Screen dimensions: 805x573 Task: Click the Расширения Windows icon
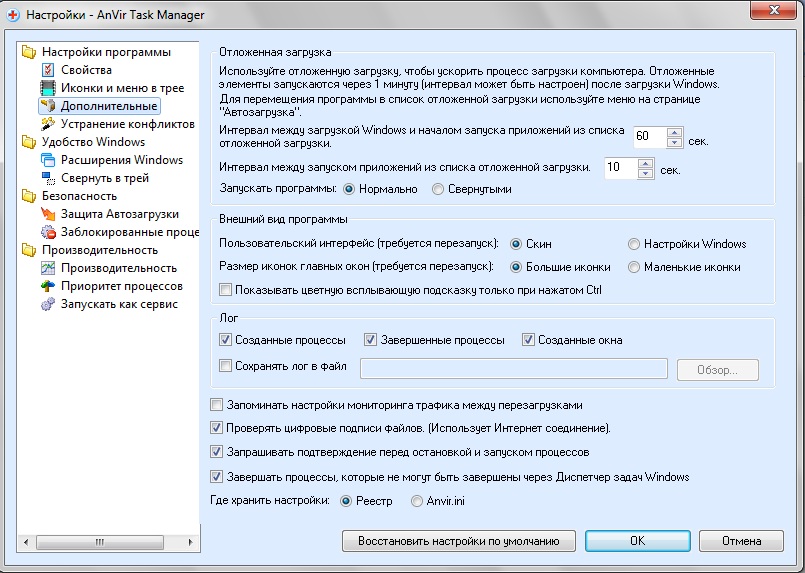48,160
